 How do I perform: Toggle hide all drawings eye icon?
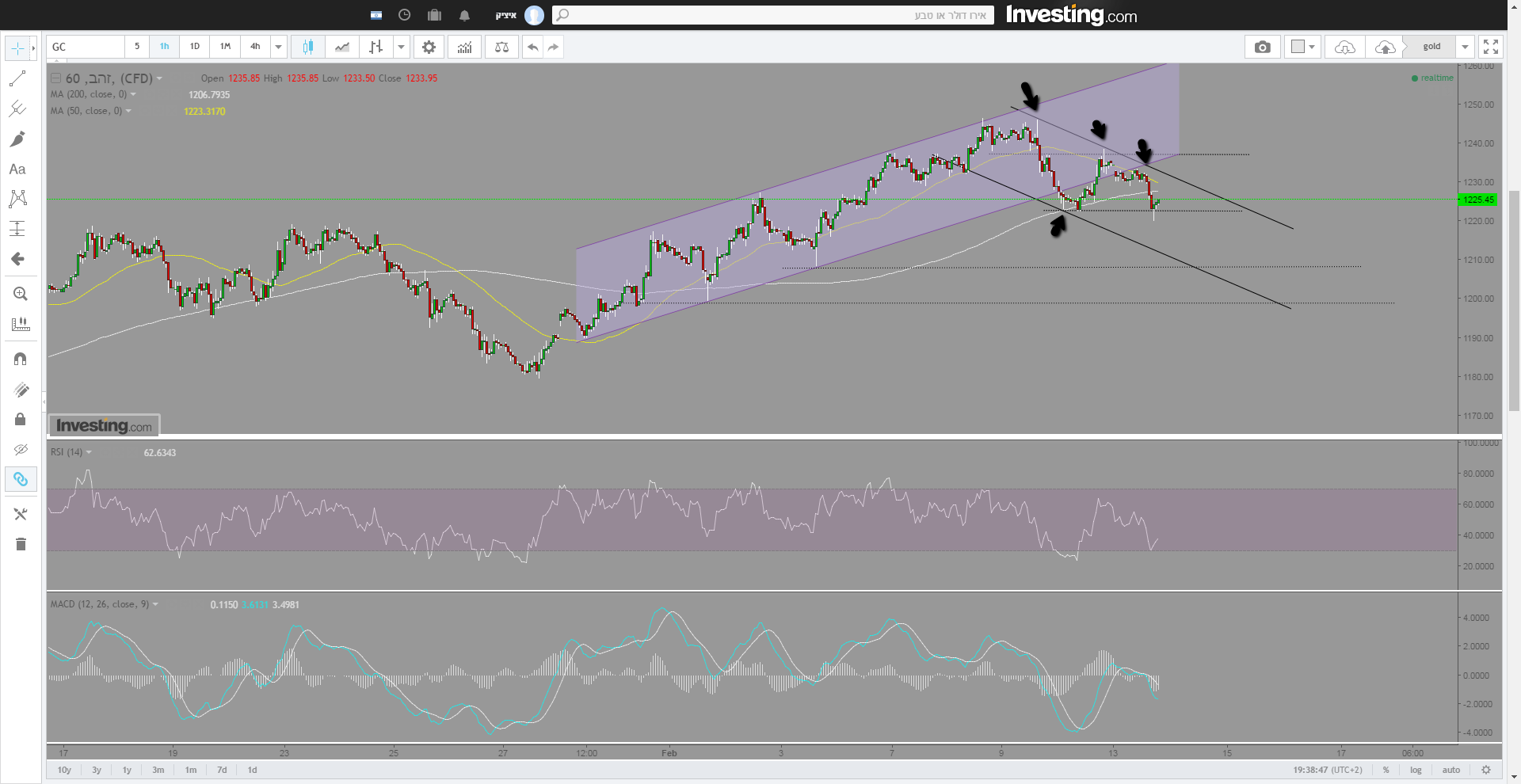[21, 449]
